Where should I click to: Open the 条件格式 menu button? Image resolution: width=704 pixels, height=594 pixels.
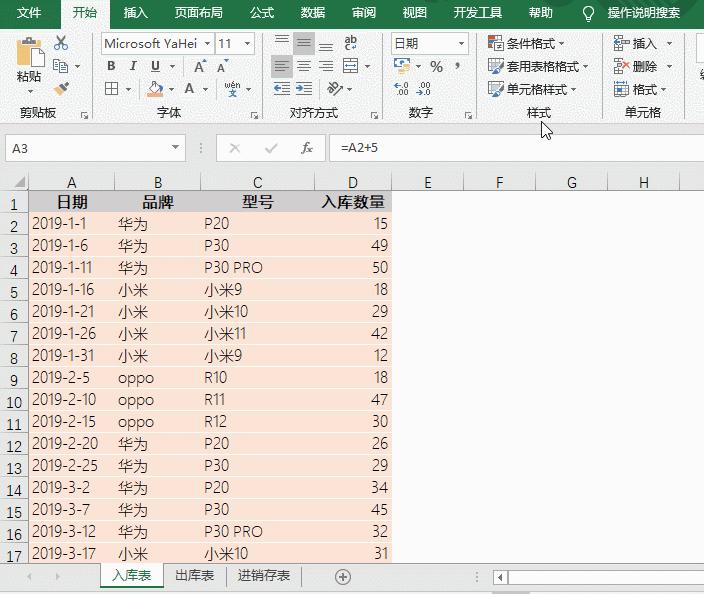pyautogui.click(x=526, y=44)
